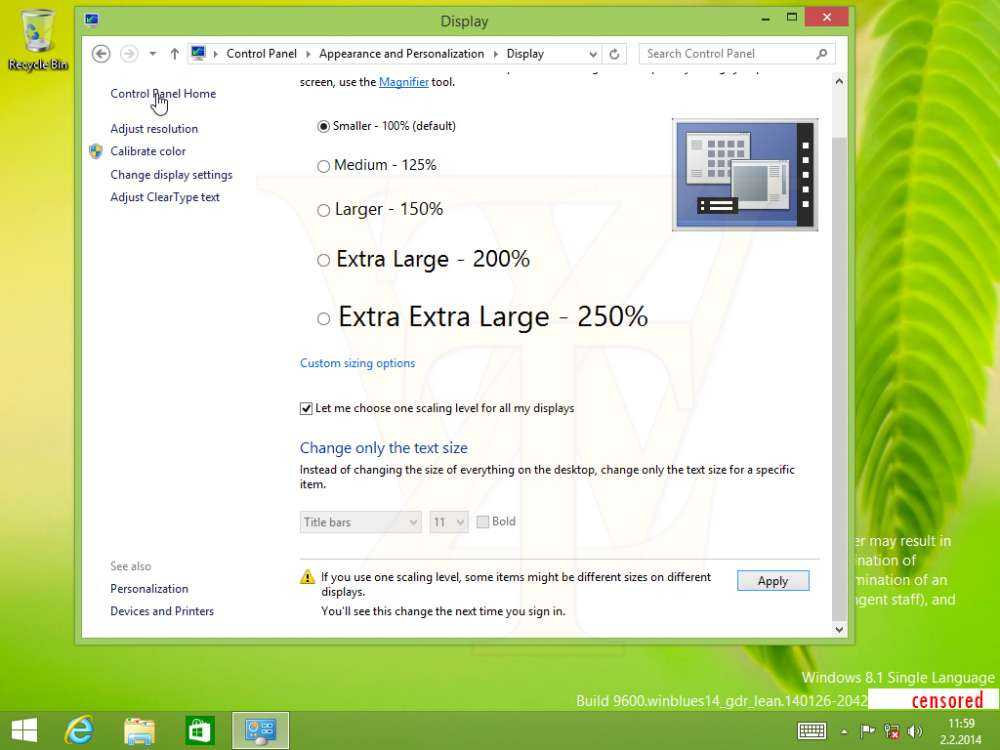Image resolution: width=1000 pixels, height=750 pixels.
Task: Launch Windows Store from taskbar
Action: [x=200, y=730]
